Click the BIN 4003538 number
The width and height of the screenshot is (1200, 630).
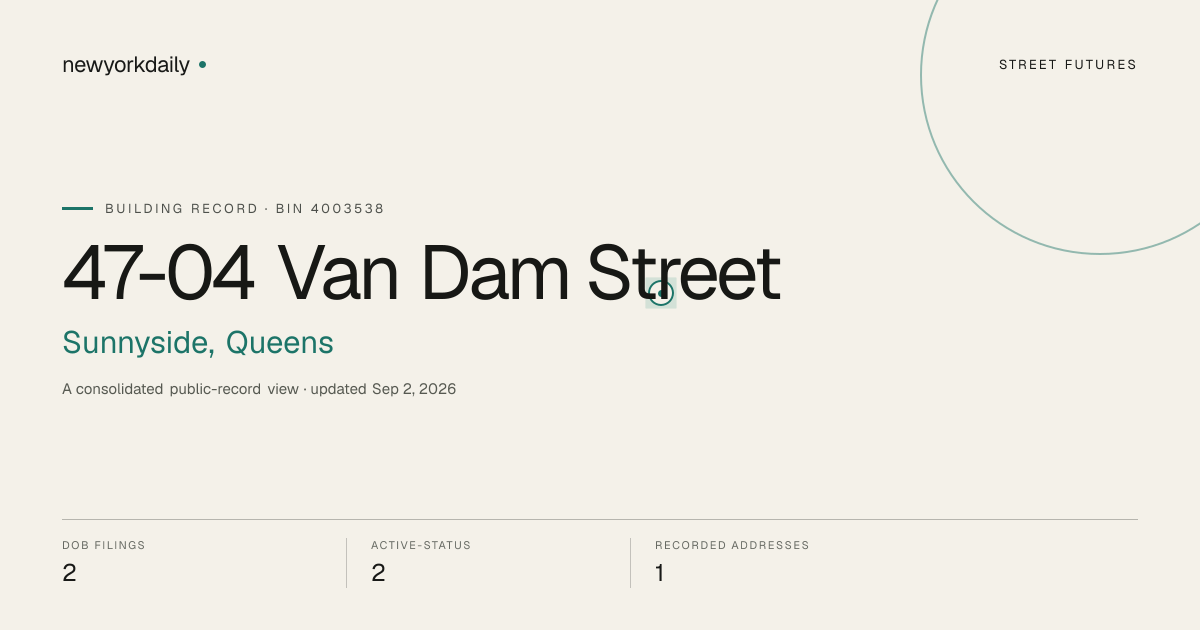point(330,209)
